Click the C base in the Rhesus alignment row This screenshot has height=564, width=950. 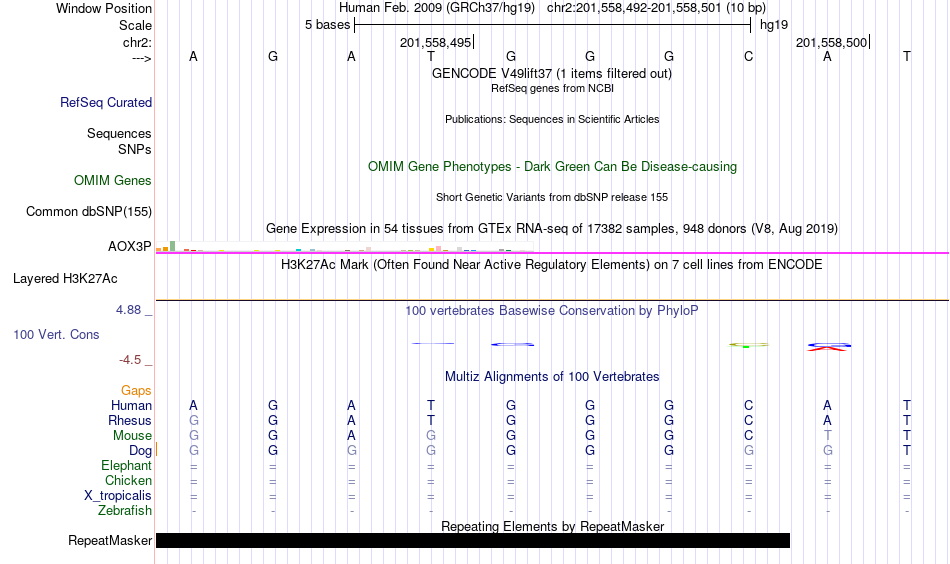[748, 420]
